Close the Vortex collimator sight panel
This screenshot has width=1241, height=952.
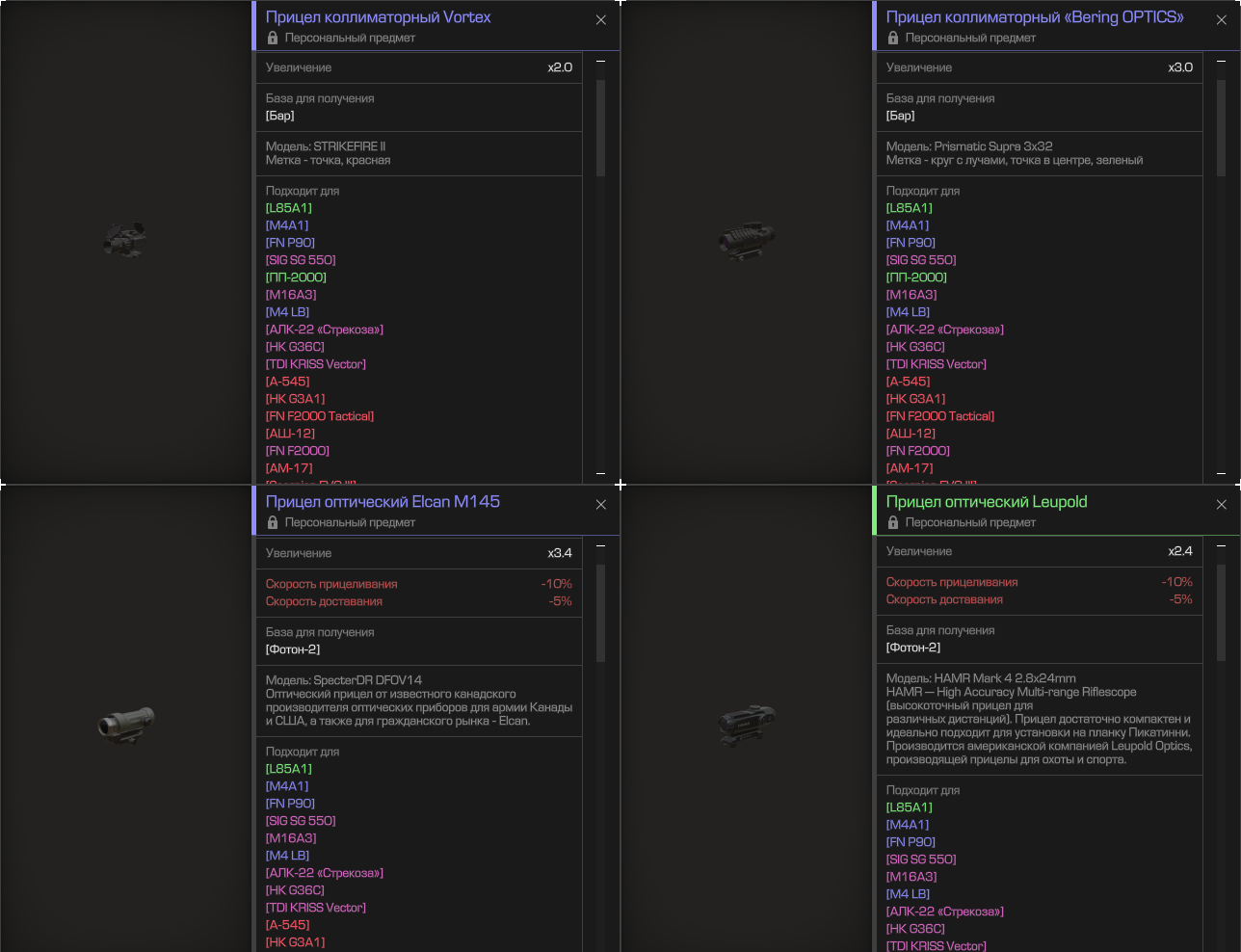click(601, 20)
